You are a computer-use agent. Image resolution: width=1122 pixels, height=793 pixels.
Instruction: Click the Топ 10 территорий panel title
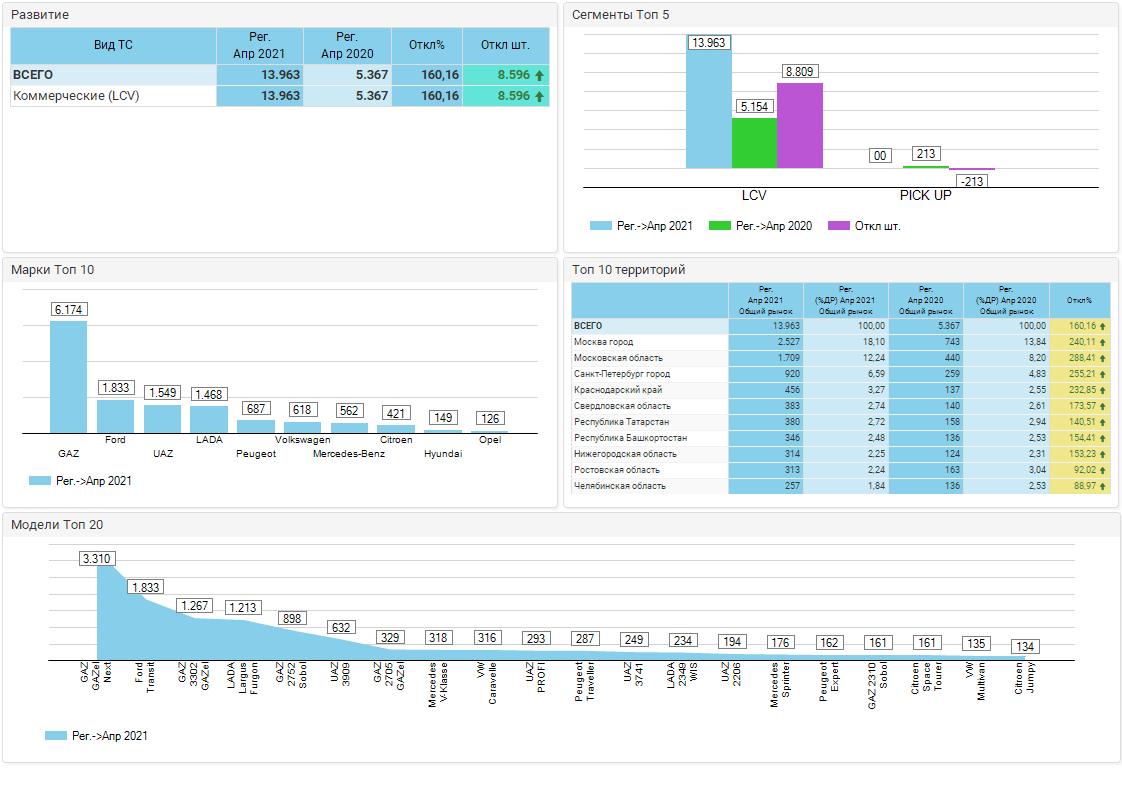pos(628,270)
